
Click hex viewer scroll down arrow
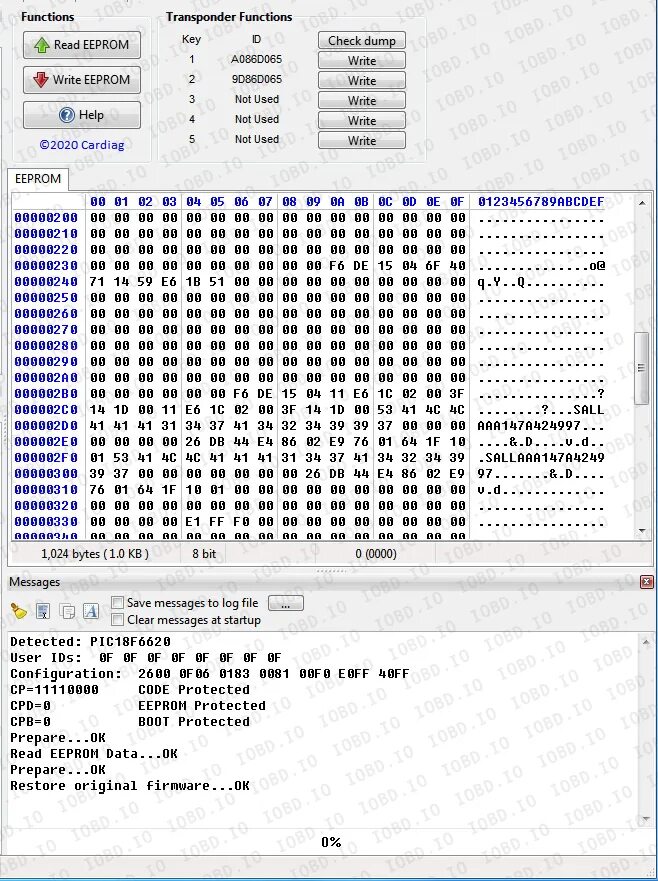pos(642,531)
